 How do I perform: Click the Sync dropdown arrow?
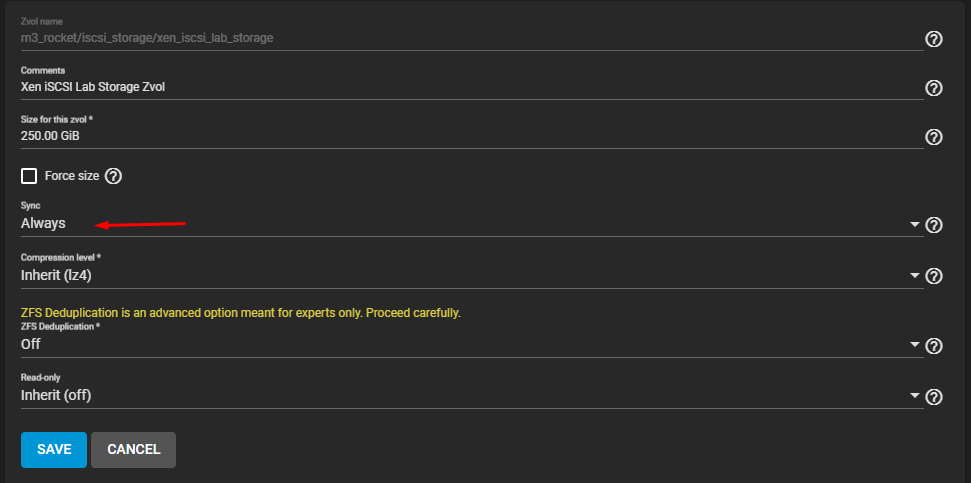(915, 225)
